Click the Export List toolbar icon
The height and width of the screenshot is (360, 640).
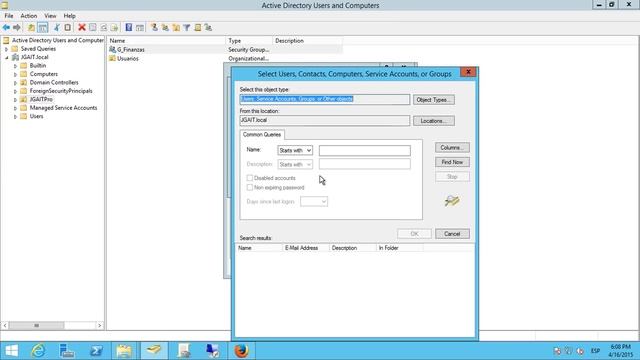coord(114,27)
